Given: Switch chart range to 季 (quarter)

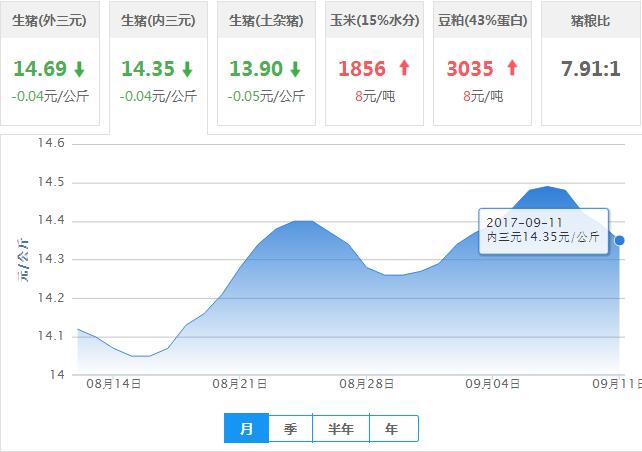Looking at the screenshot, I should (290, 429).
